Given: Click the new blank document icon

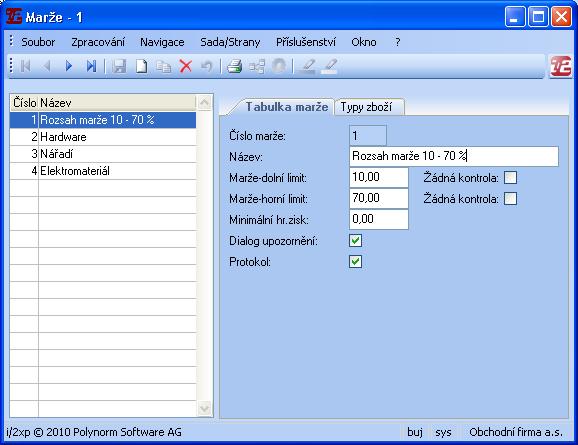Looking at the screenshot, I should click(x=142, y=66).
